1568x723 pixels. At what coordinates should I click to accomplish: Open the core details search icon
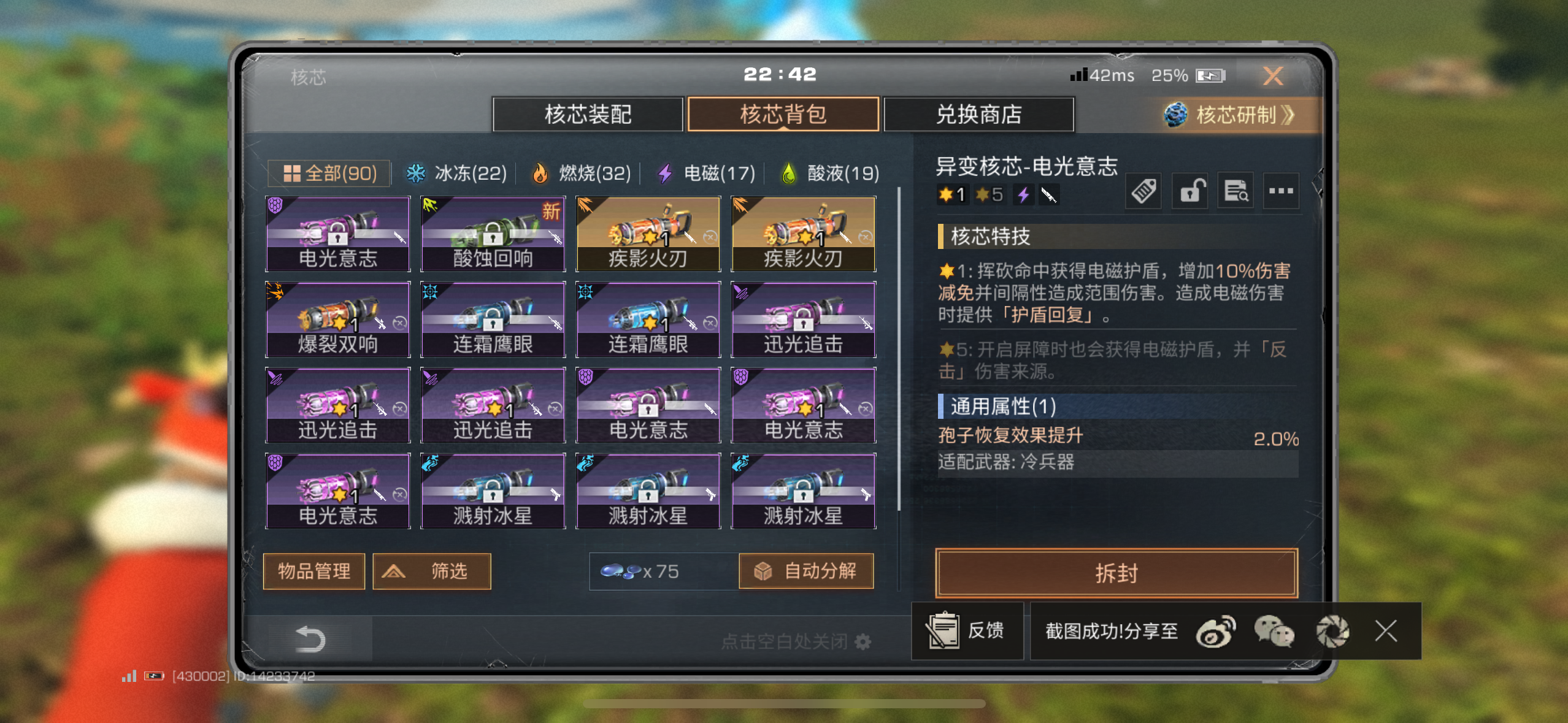(1236, 191)
